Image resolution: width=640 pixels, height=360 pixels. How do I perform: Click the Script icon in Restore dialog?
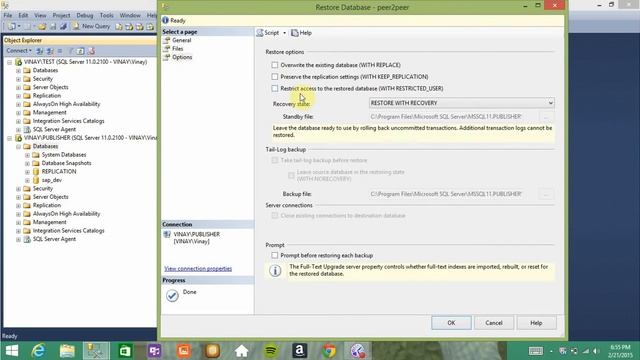pyautogui.click(x=260, y=33)
